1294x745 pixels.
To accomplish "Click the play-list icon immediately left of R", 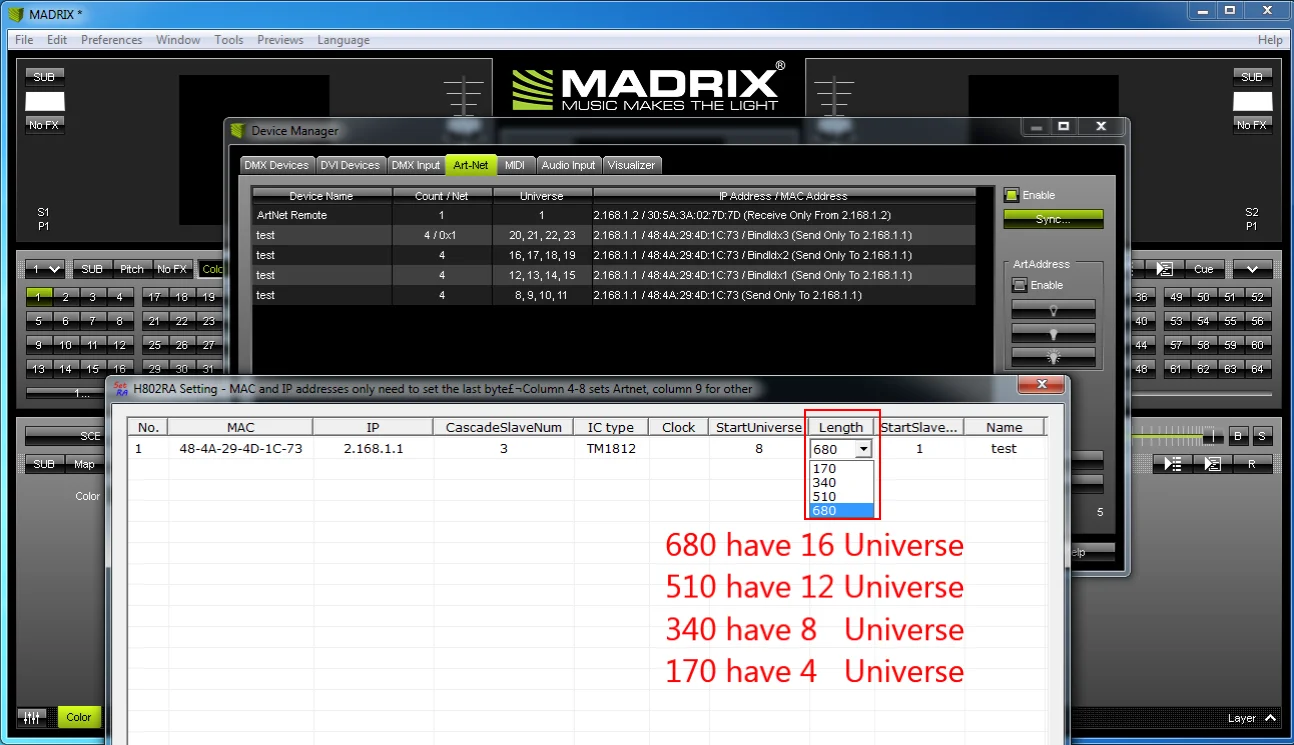I will coord(1212,464).
